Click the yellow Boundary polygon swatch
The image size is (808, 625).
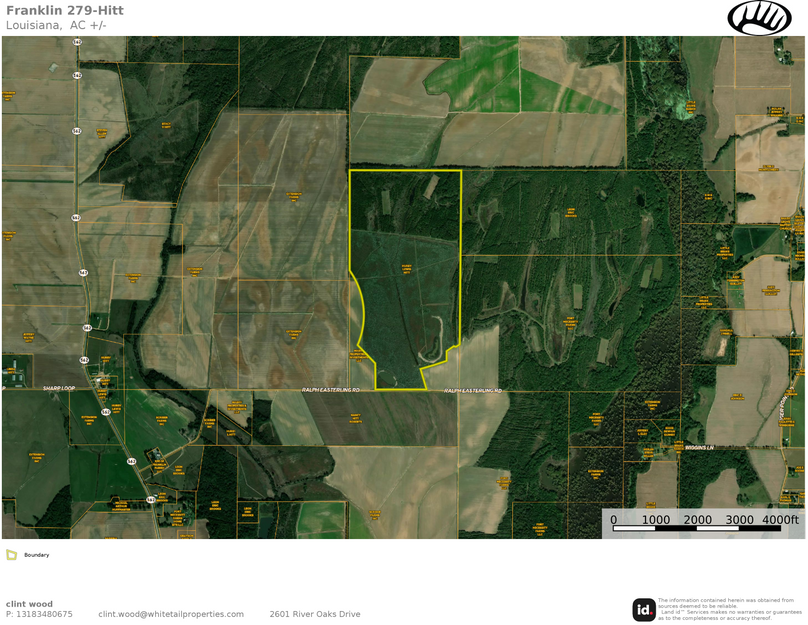click(13, 554)
